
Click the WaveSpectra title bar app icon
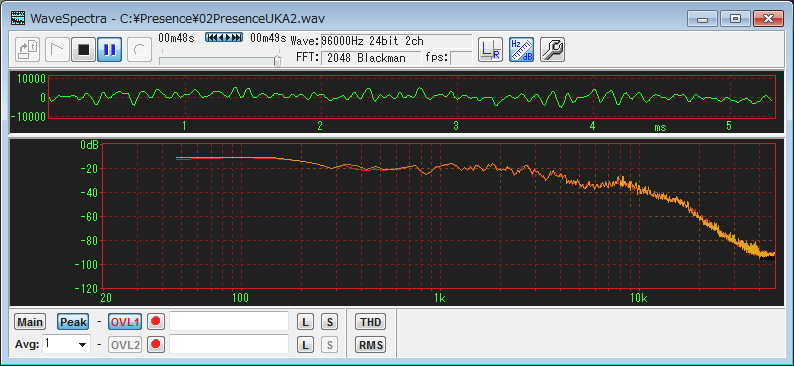pyautogui.click(x=18, y=19)
